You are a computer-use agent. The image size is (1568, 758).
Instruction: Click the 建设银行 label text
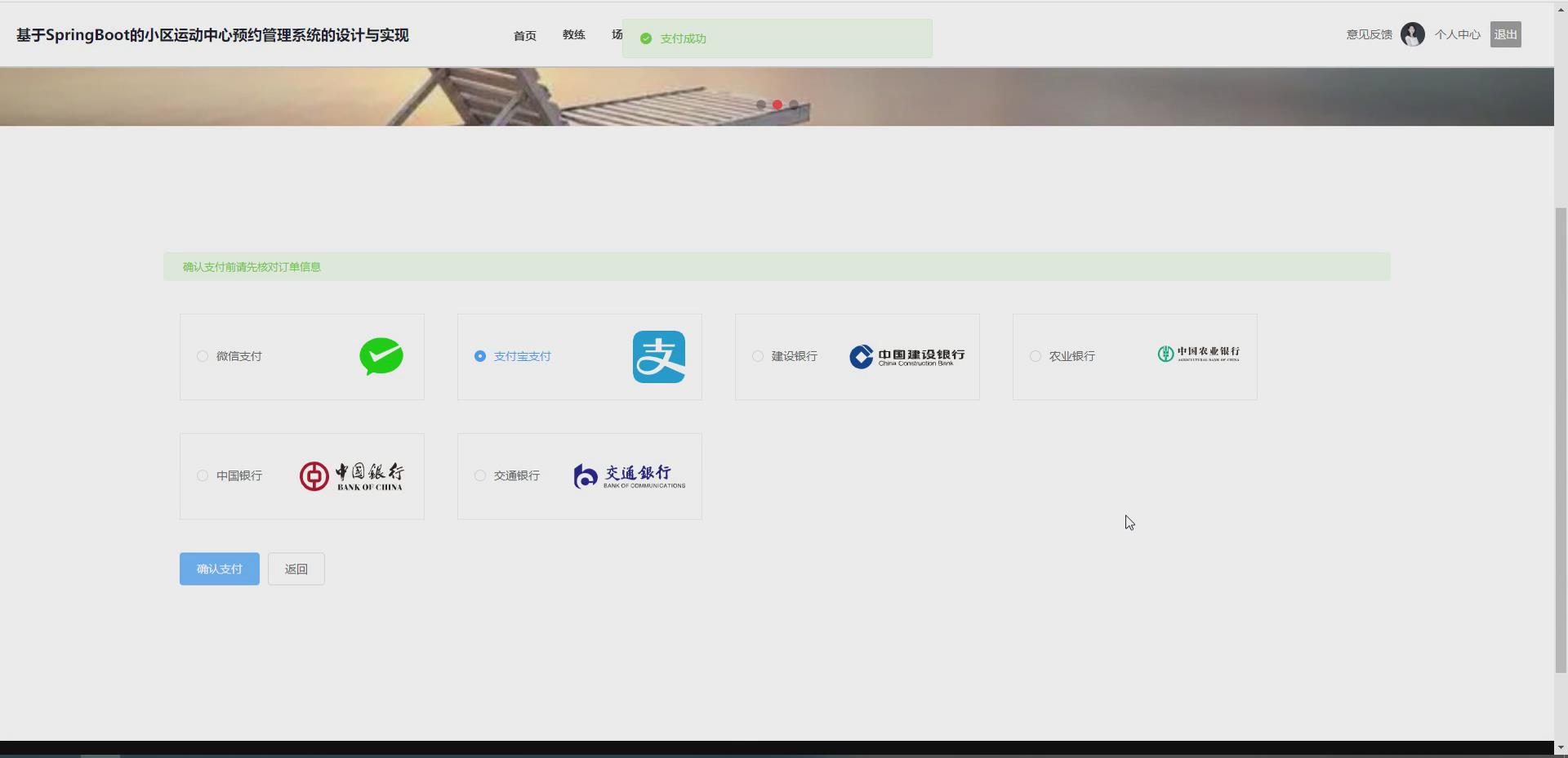tap(795, 356)
